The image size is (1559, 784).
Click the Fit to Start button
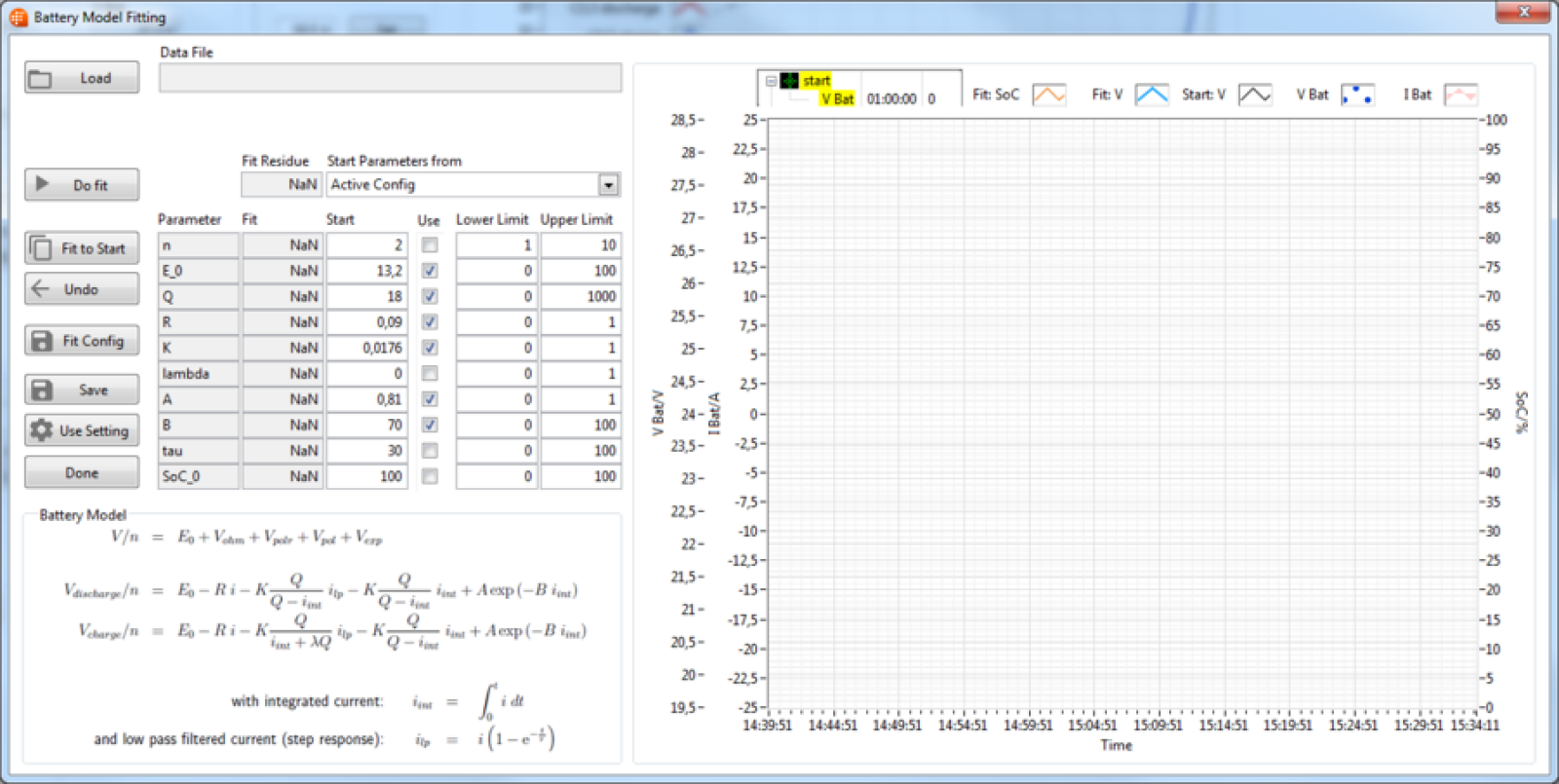tap(82, 248)
